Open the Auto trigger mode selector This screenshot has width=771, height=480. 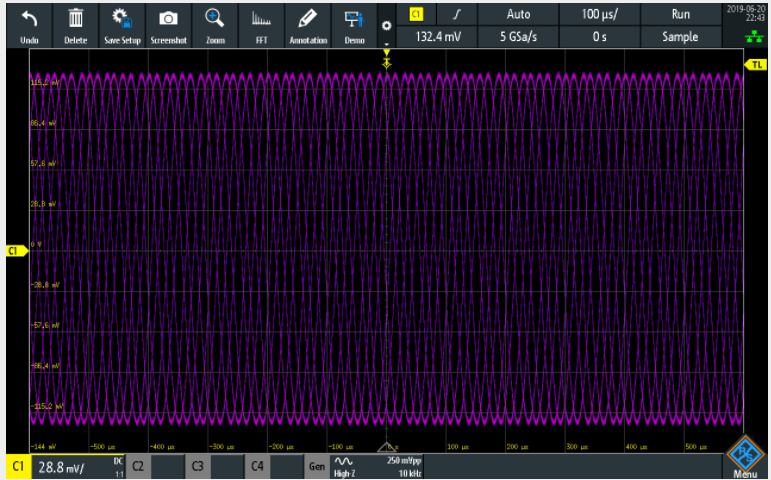click(519, 14)
